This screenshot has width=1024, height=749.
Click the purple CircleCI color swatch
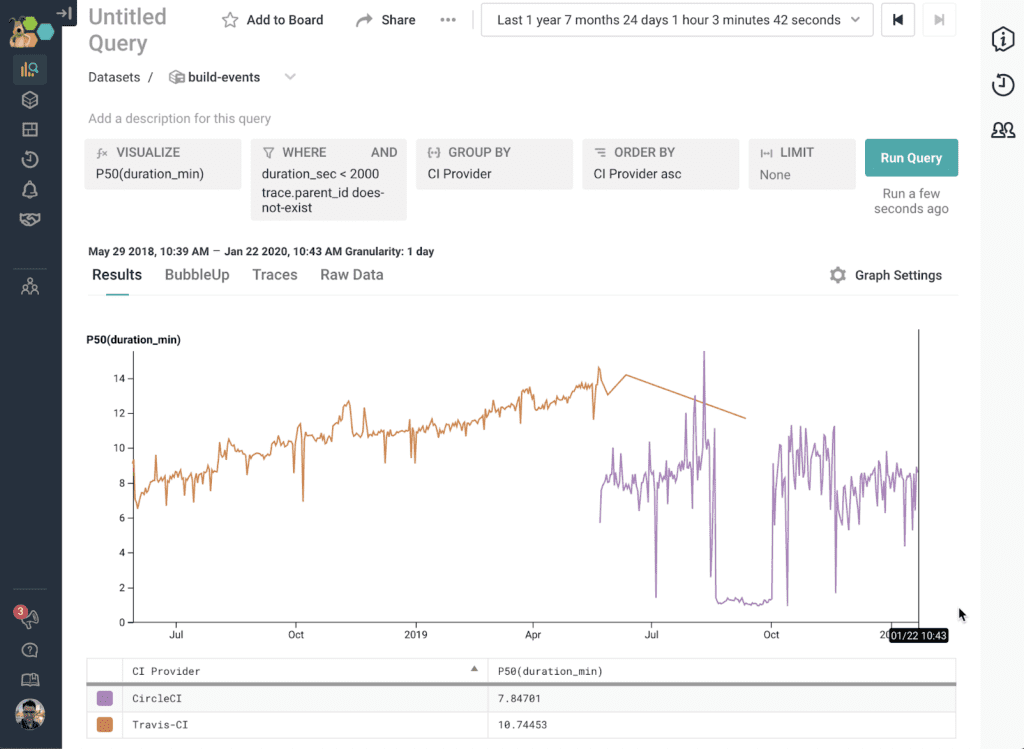coord(105,699)
